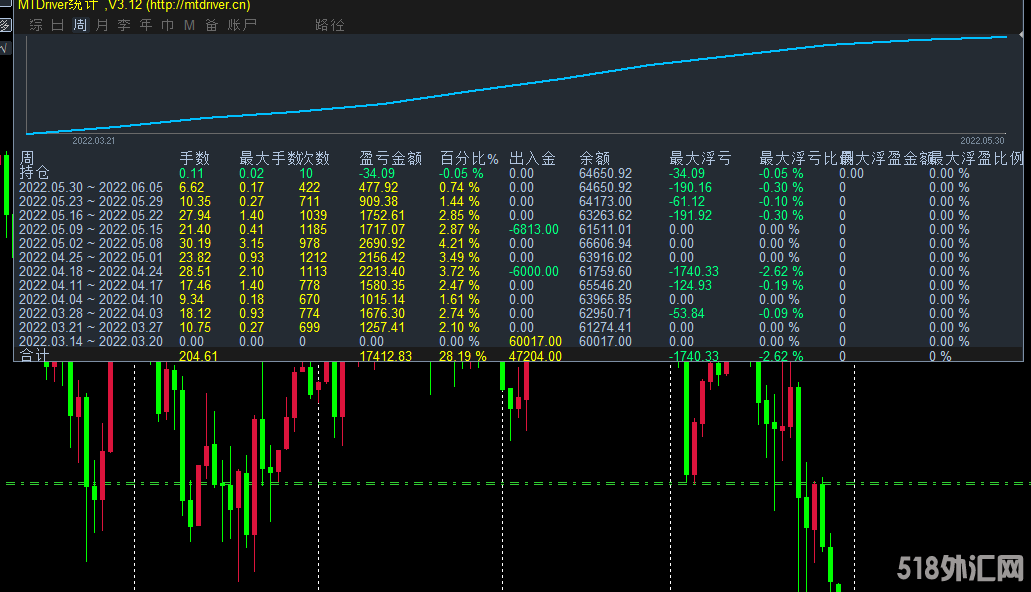1031x592 pixels.
Task: Select the 2022.04.18 ~ 2022.04.24 week row
Action: pos(90,271)
